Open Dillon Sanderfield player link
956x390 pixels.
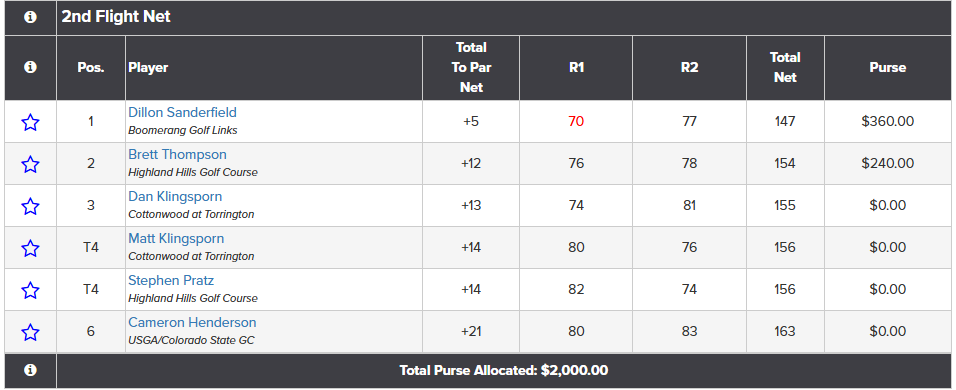pyautogui.click(x=182, y=113)
